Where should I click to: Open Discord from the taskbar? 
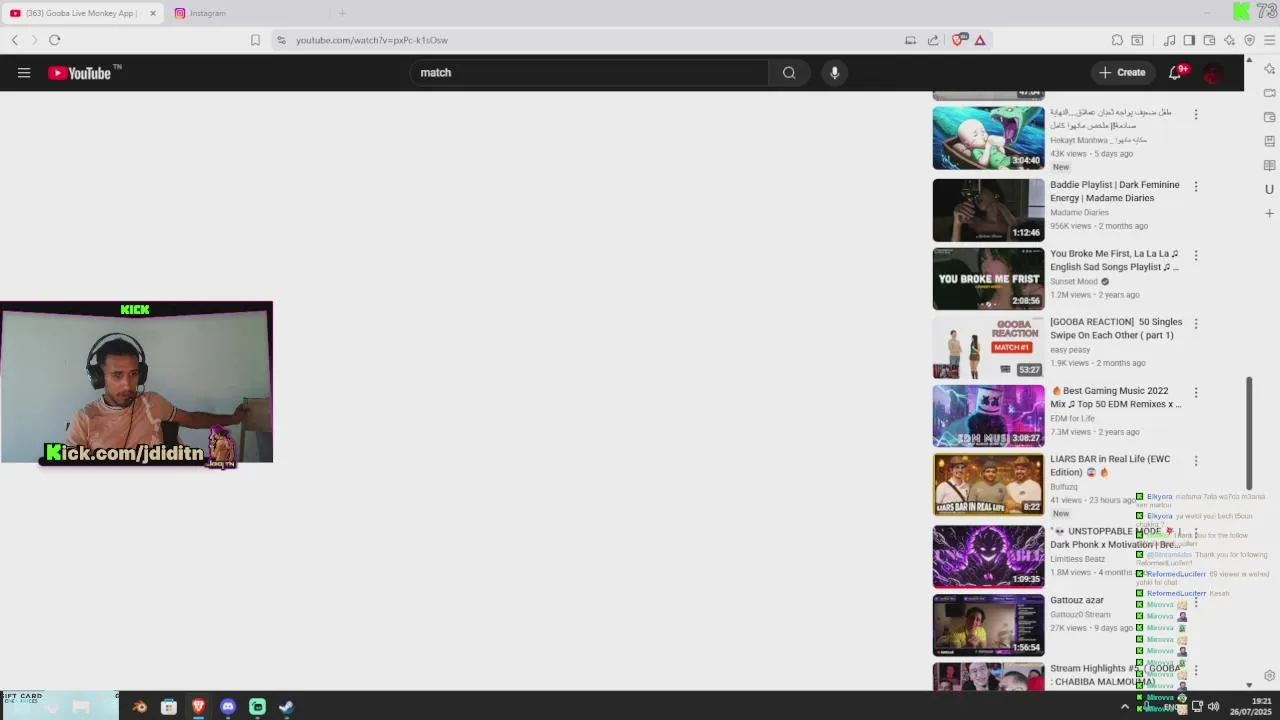(228, 707)
